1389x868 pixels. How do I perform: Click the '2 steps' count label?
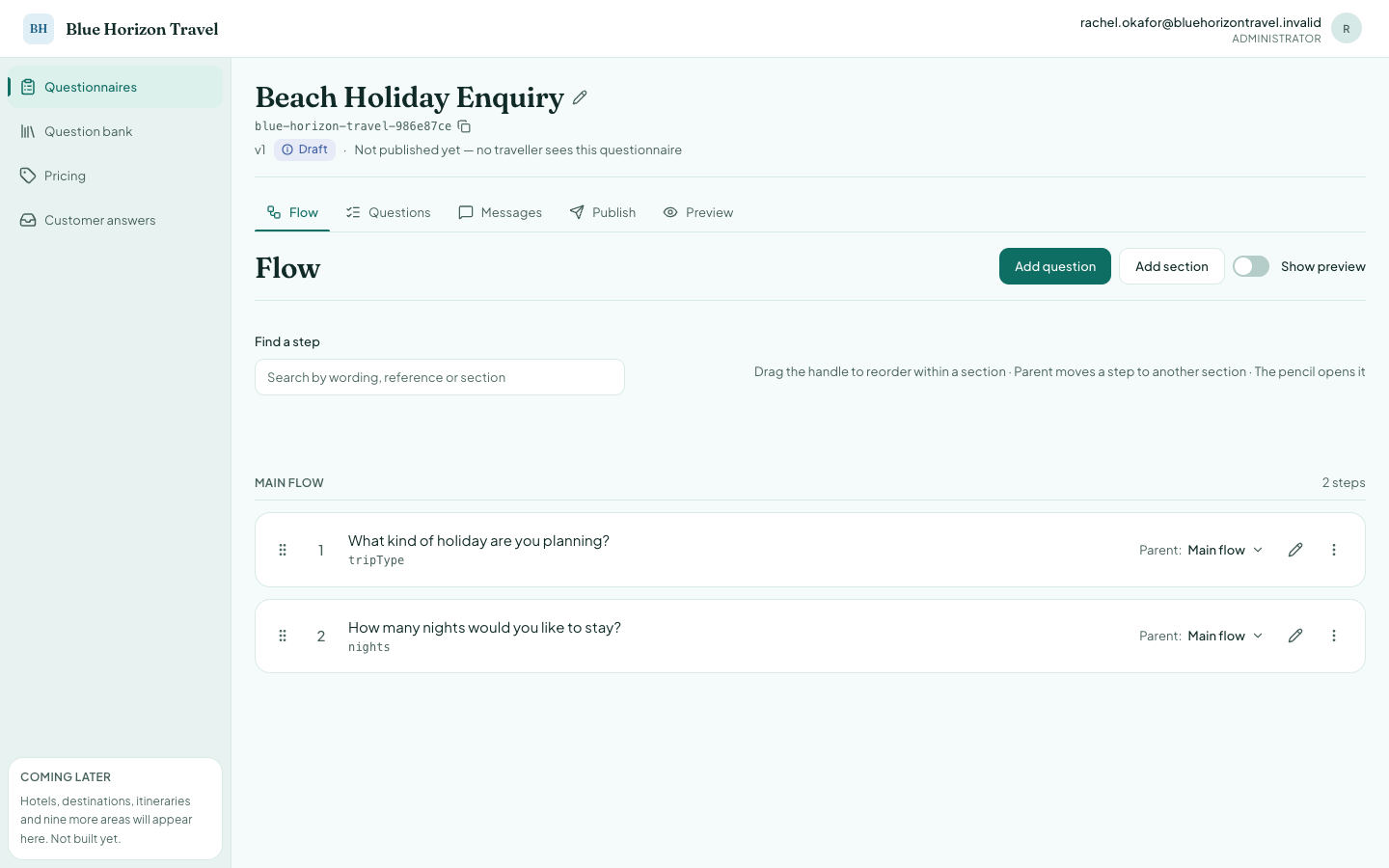(1344, 482)
